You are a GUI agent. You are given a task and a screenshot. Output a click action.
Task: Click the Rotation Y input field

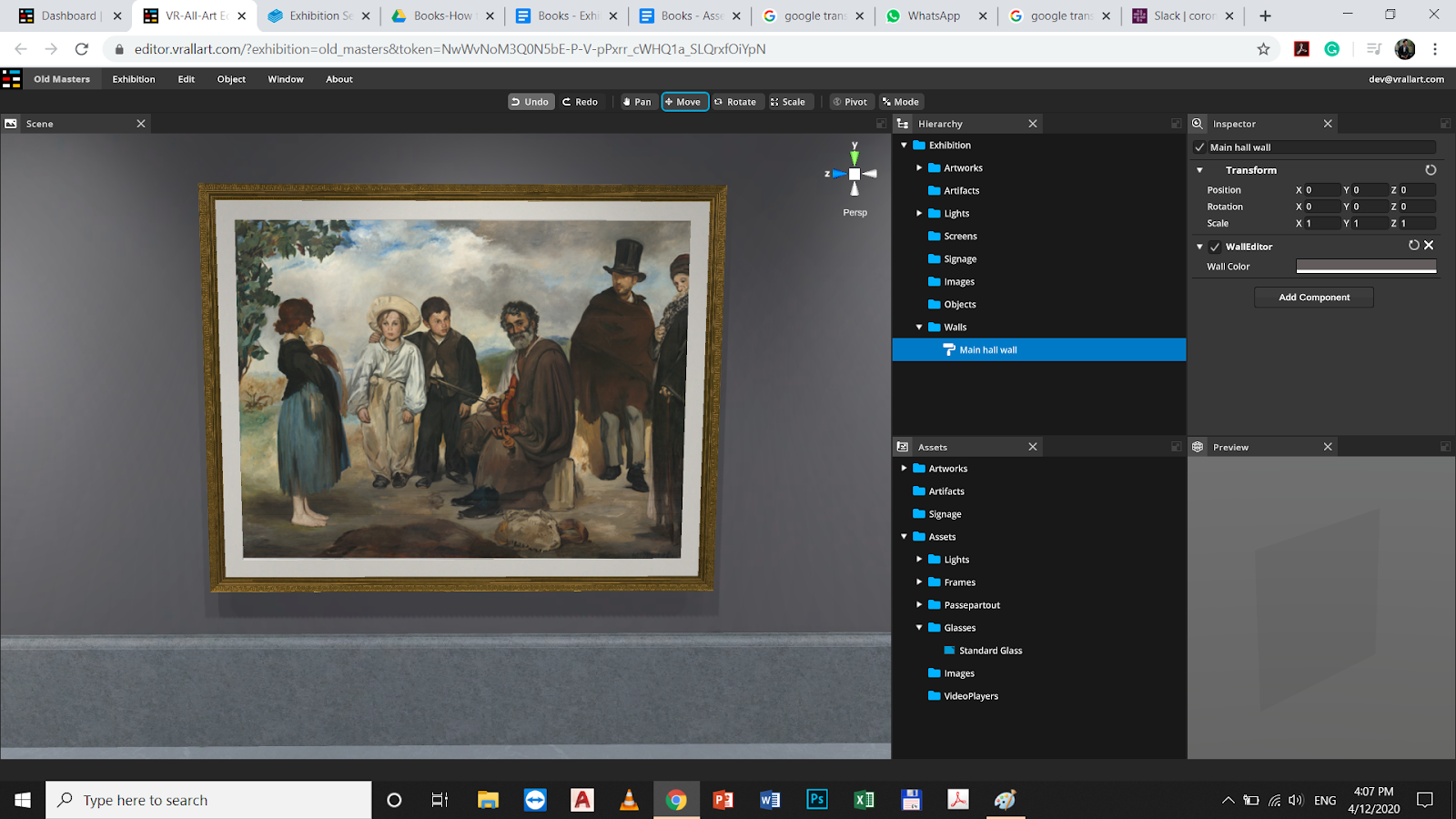(x=1370, y=207)
